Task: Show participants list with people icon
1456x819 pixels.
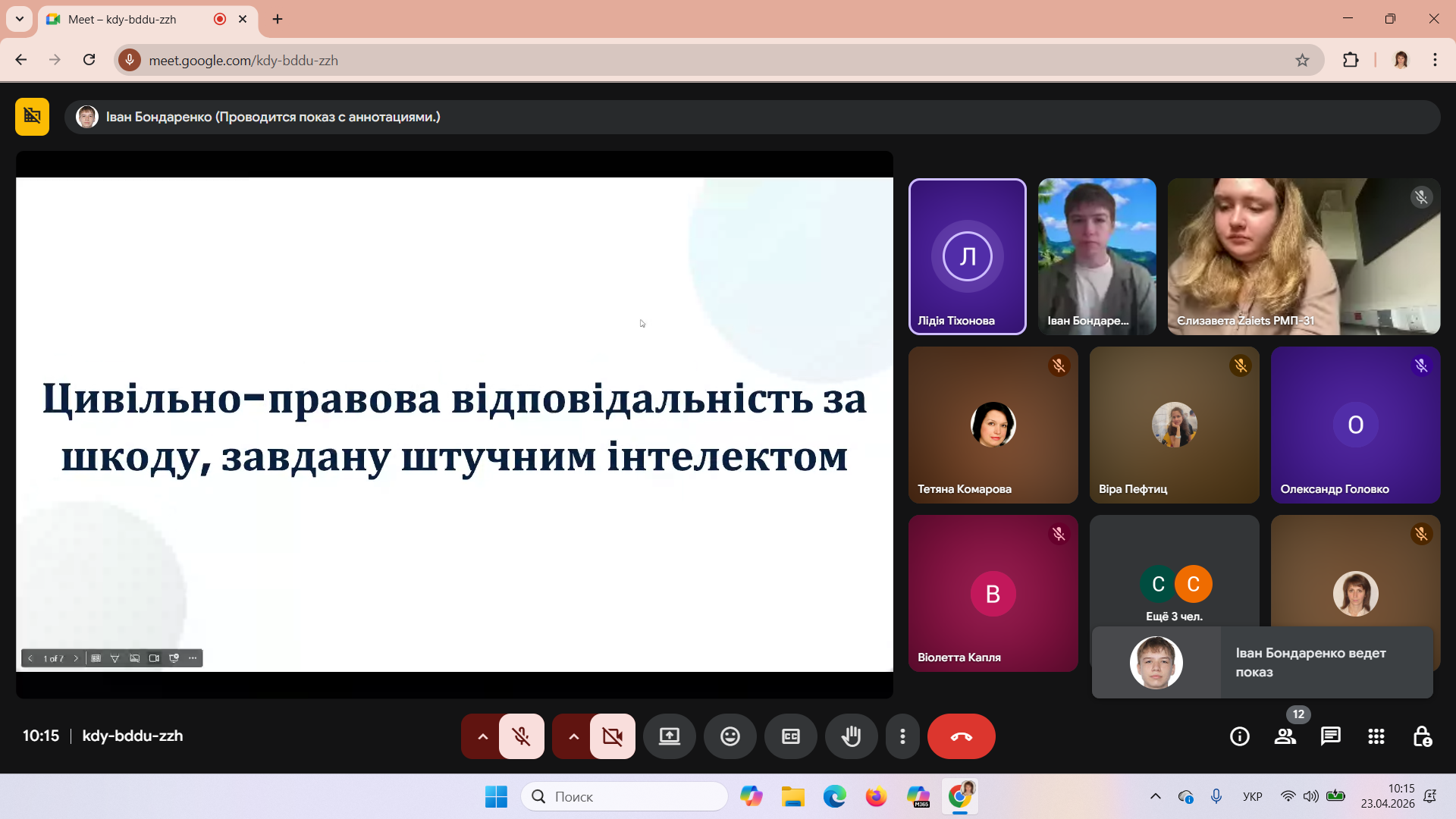Action: coord(1285,736)
